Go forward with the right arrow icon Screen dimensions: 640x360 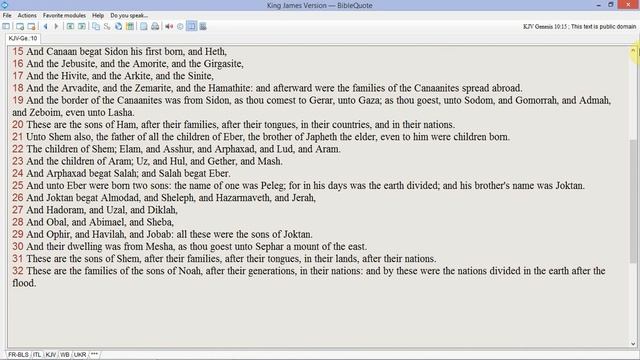56,27
